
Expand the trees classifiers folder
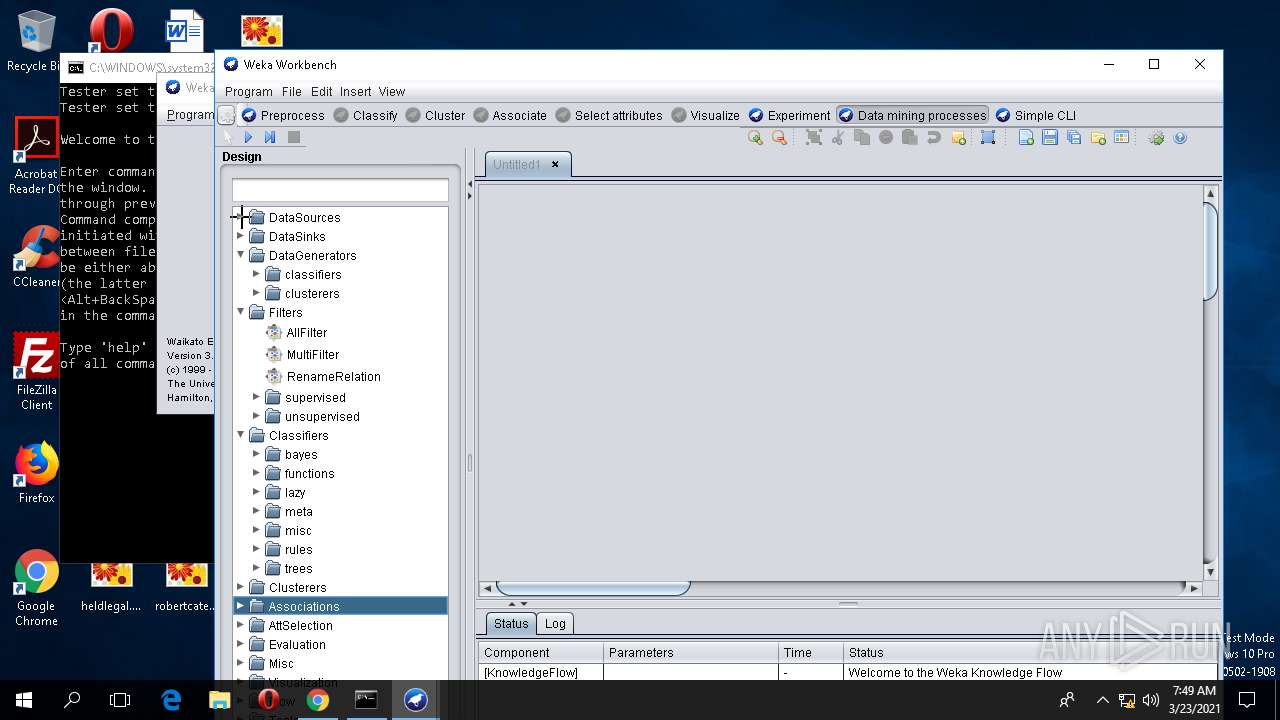pyautogui.click(x=256, y=569)
